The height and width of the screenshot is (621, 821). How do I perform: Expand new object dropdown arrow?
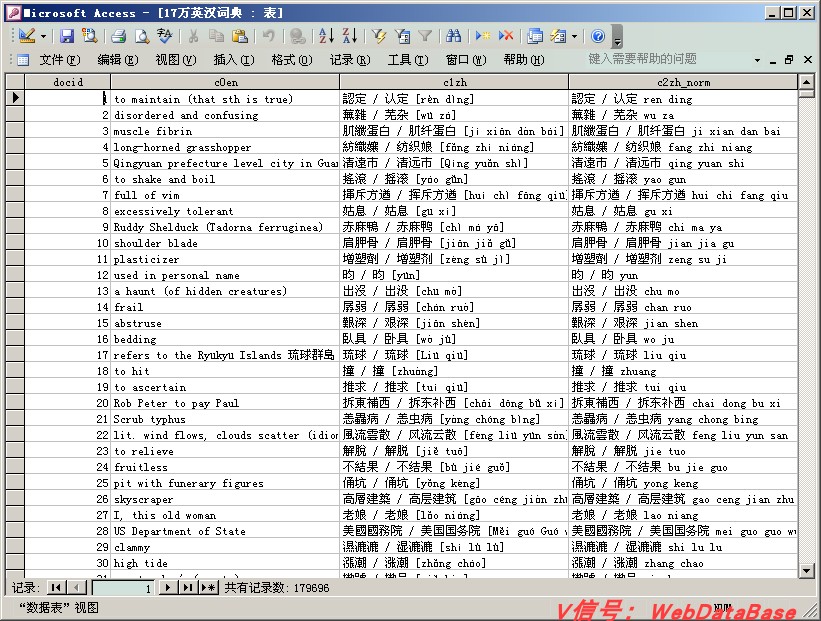pyautogui.click(x=574, y=36)
